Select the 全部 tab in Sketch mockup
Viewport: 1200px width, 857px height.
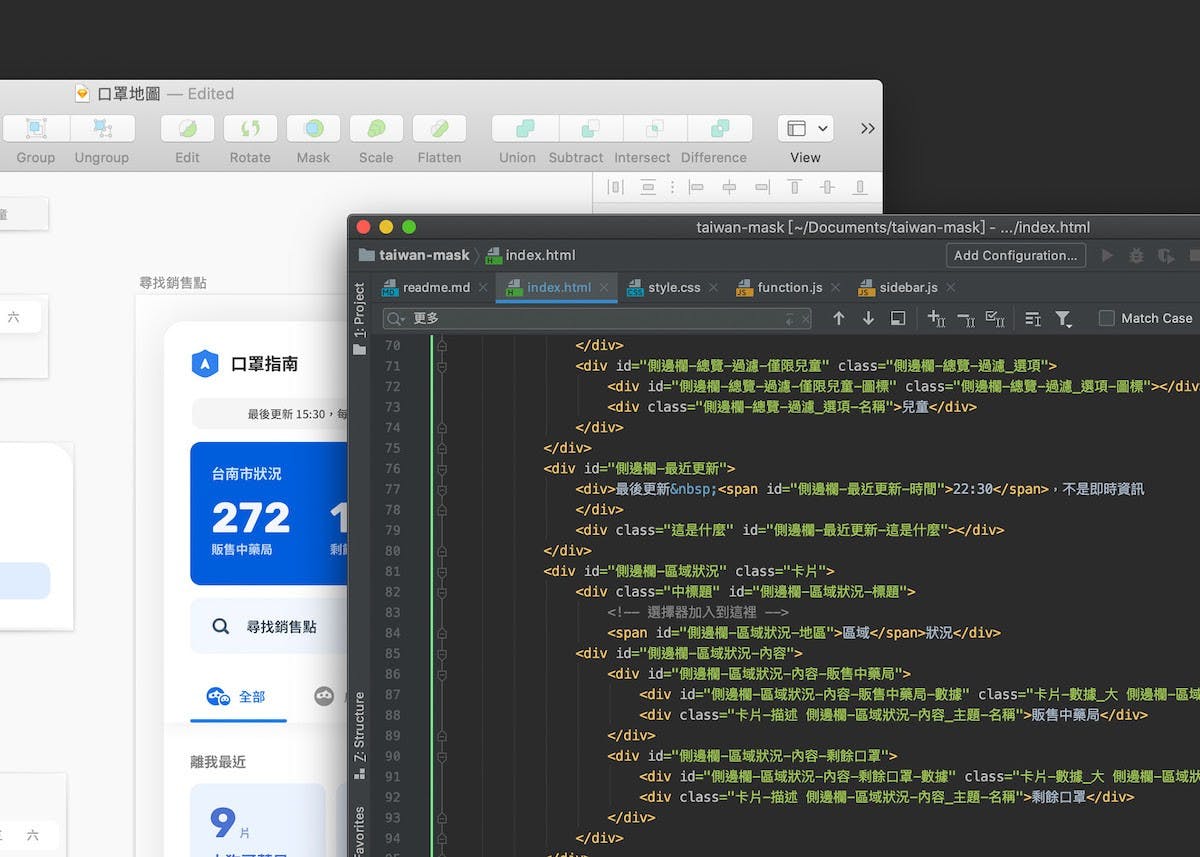point(239,696)
